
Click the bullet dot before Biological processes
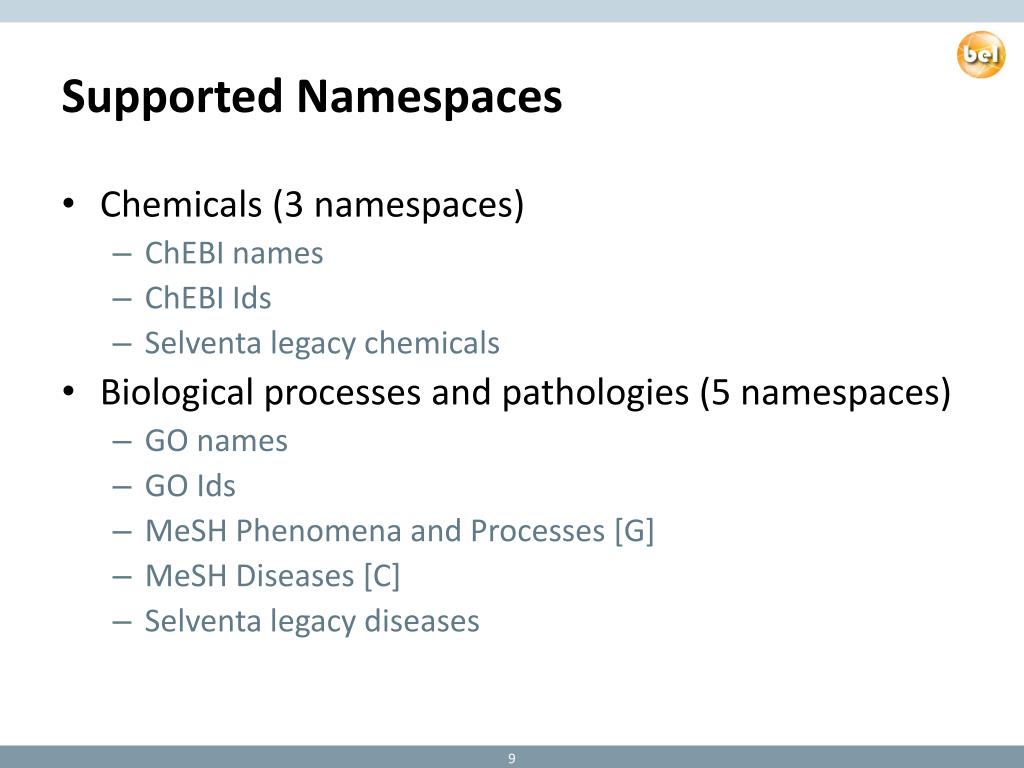(x=69, y=391)
